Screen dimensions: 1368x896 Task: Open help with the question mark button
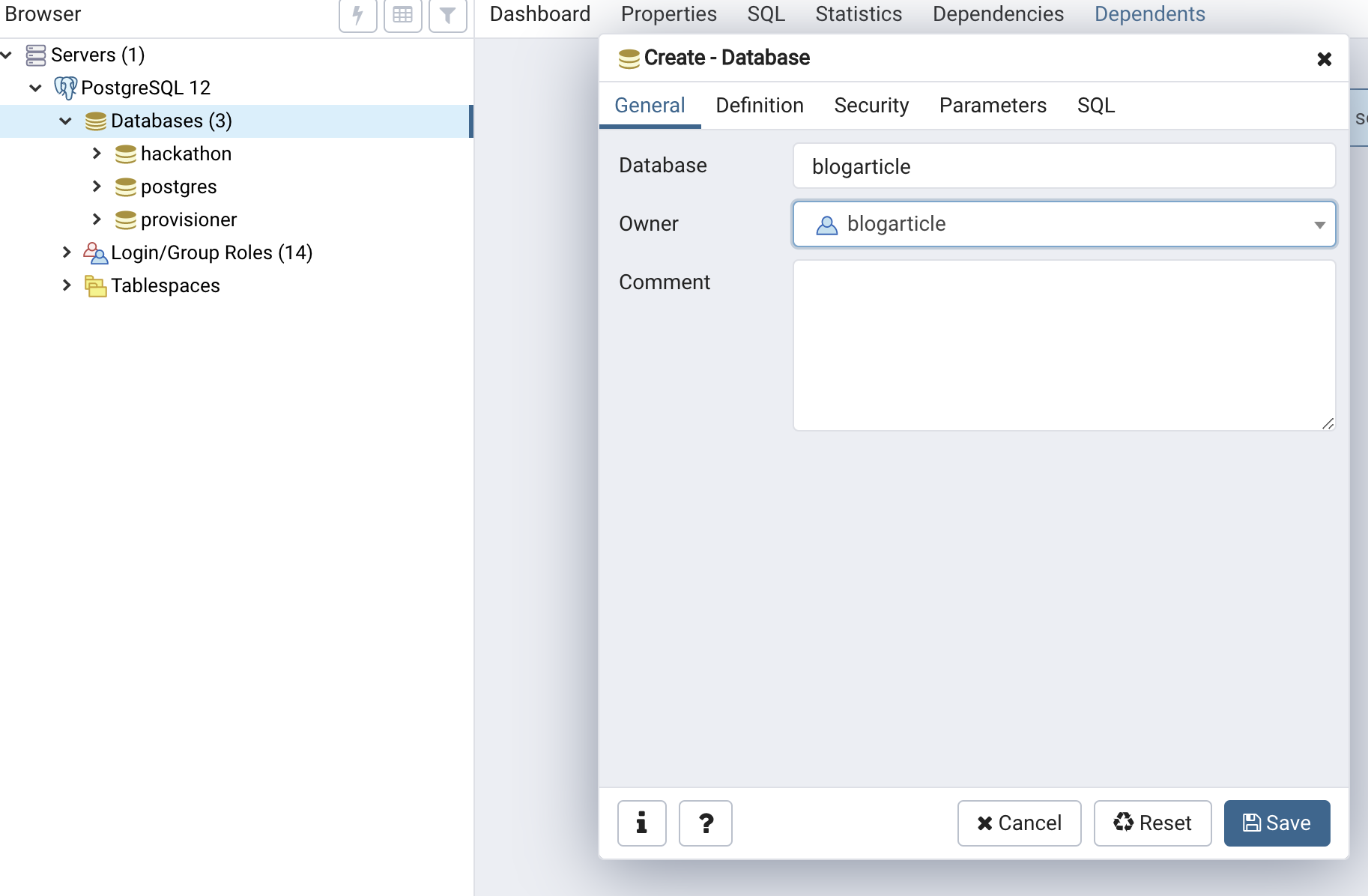click(705, 823)
